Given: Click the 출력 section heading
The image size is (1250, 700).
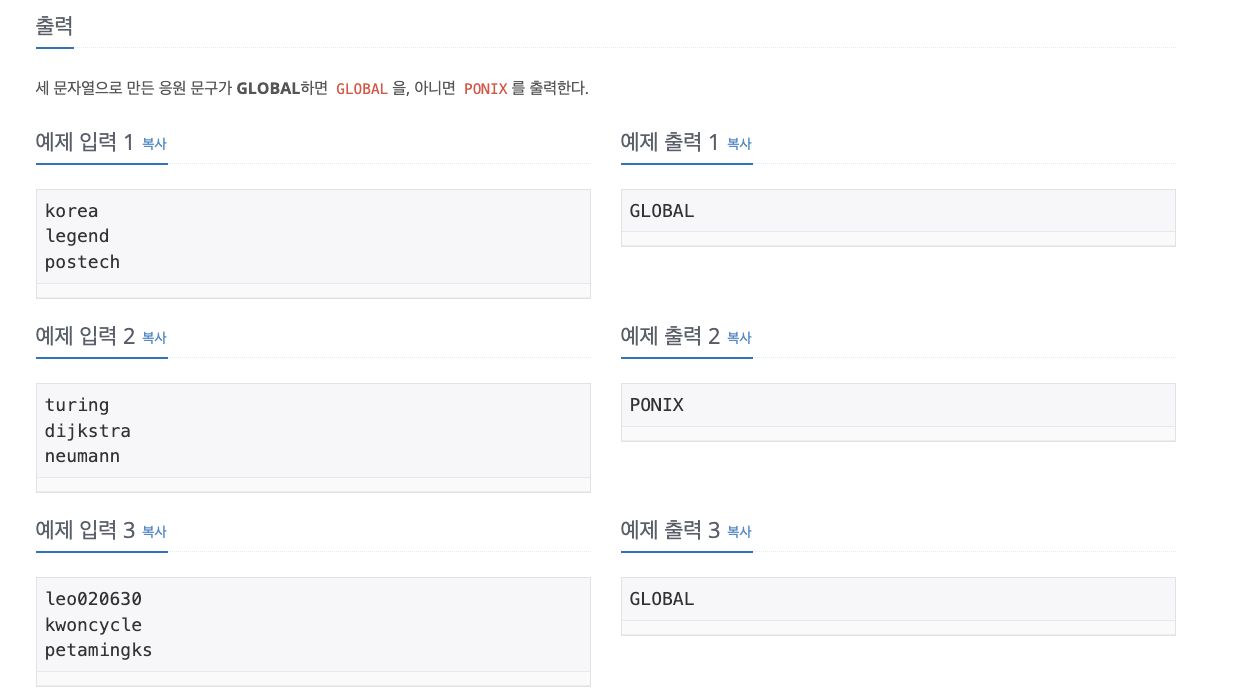Looking at the screenshot, I should pos(55,27).
